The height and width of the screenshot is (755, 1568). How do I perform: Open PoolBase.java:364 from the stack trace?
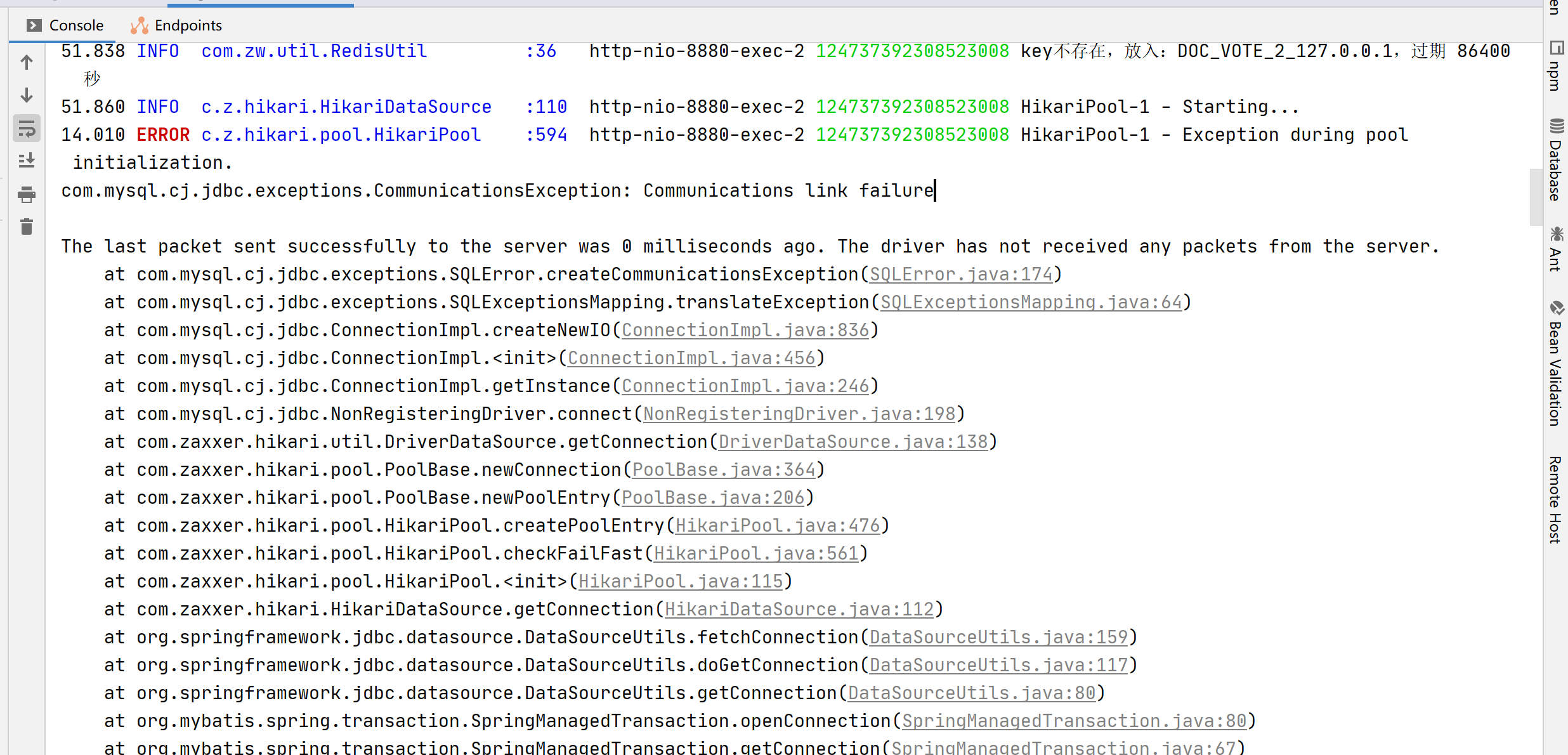724,469
